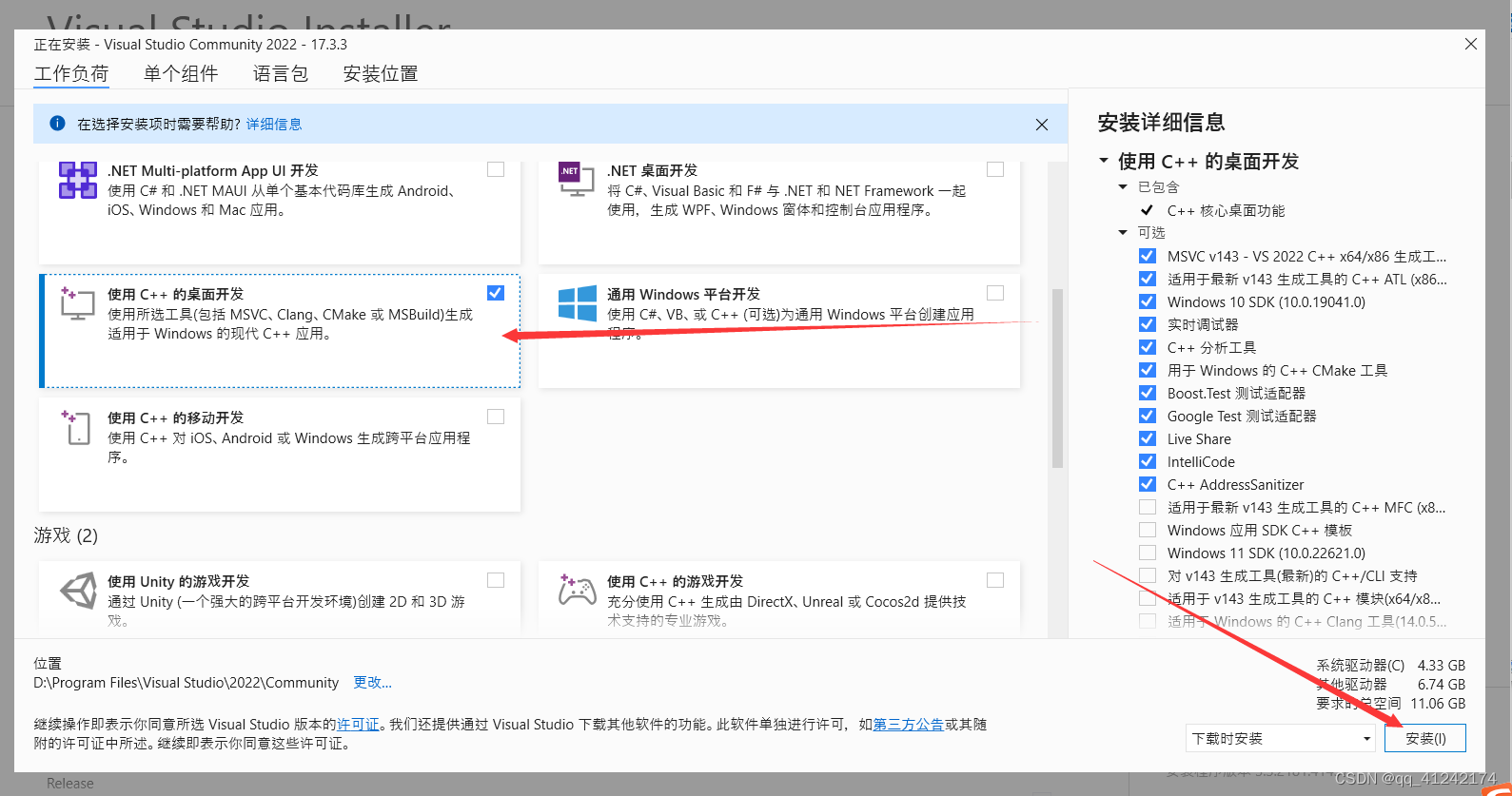Click the 游戏 (2) section heading

click(66, 535)
